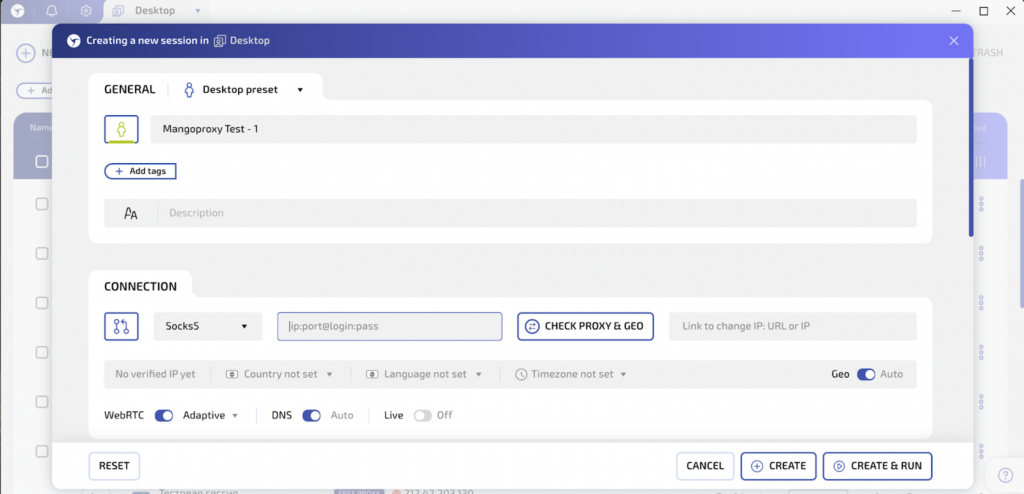Disable the WebRTC toggle
Image resolution: width=1024 pixels, height=494 pixels.
(x=164, y=415)
